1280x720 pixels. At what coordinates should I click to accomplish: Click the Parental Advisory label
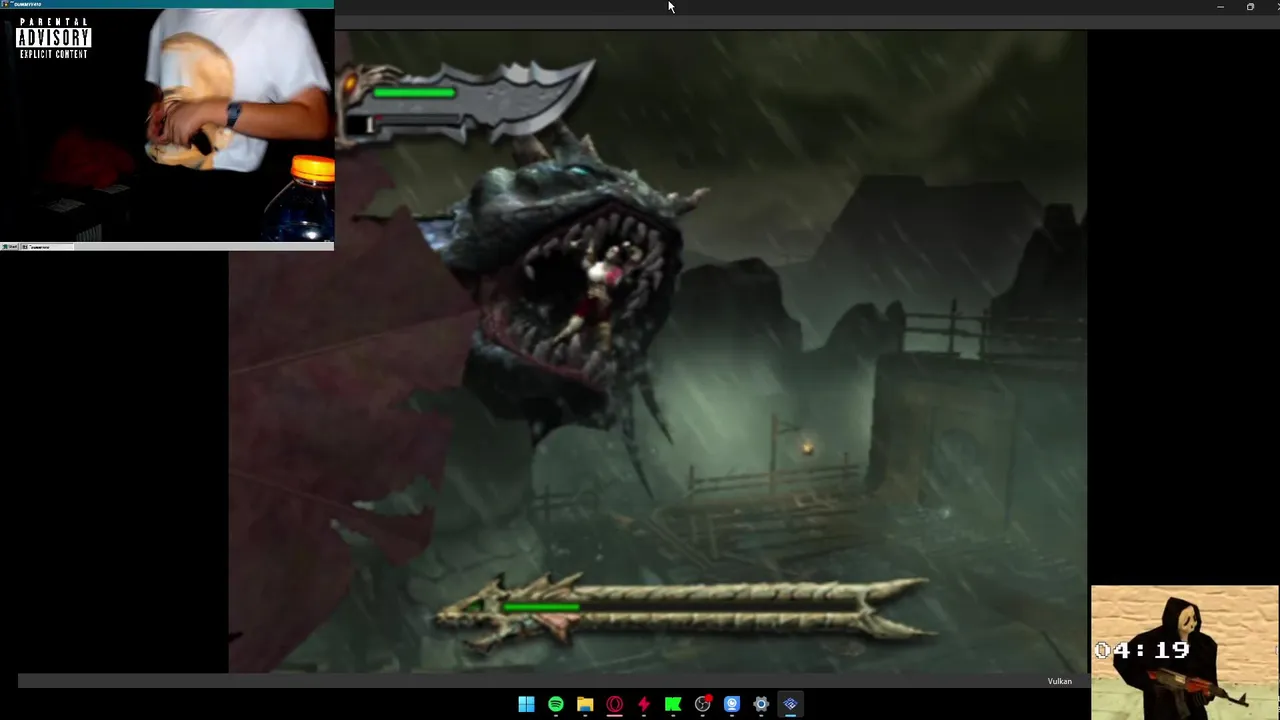coord(53,38)
